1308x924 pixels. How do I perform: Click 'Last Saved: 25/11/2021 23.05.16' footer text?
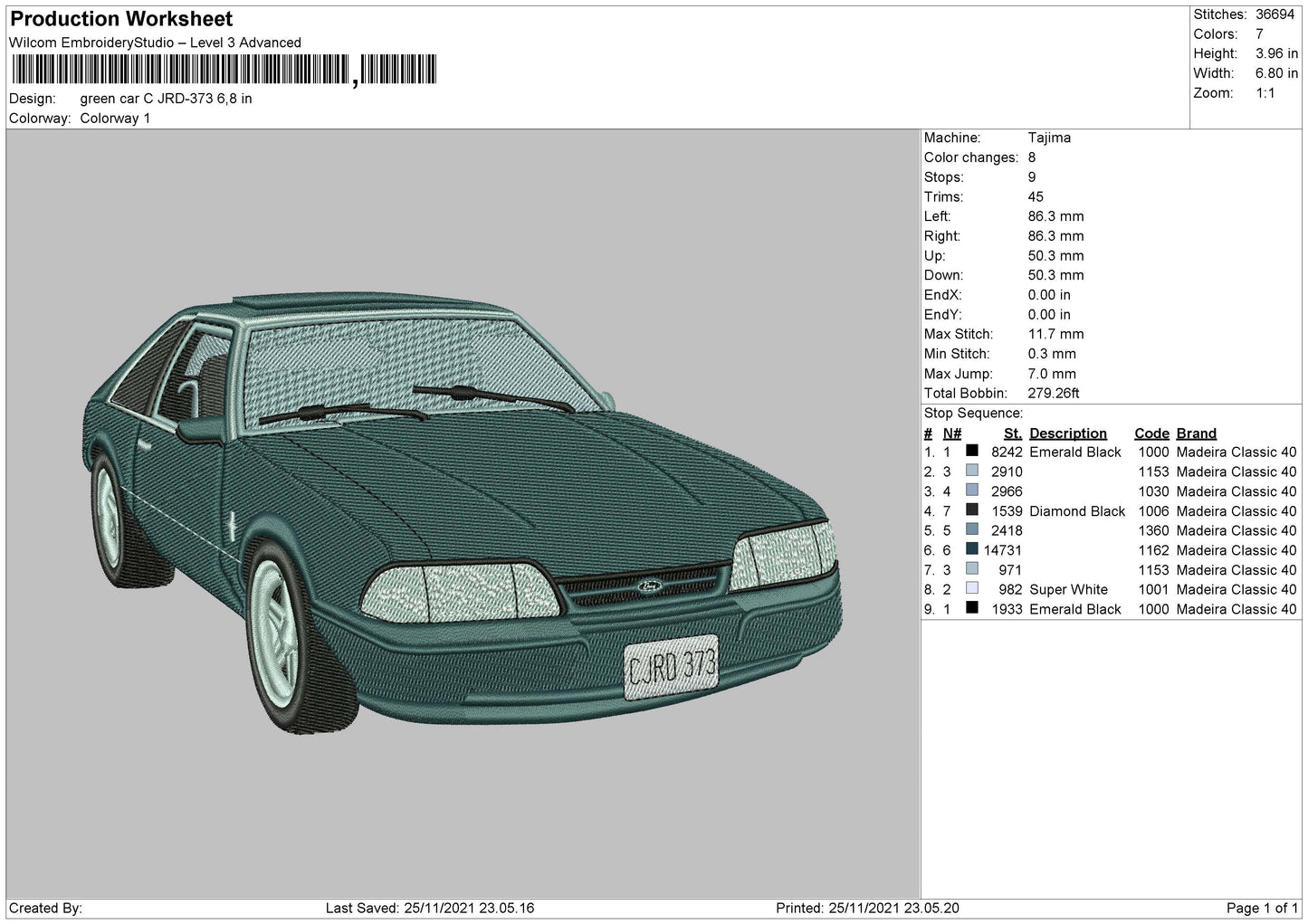click(x=430, y=908)
